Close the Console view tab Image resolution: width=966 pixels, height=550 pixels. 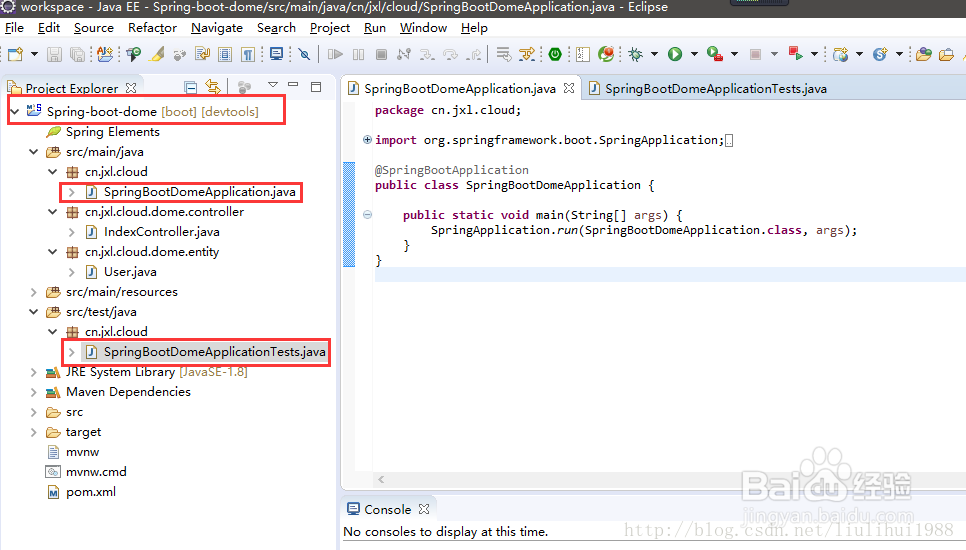pos(424,509)
